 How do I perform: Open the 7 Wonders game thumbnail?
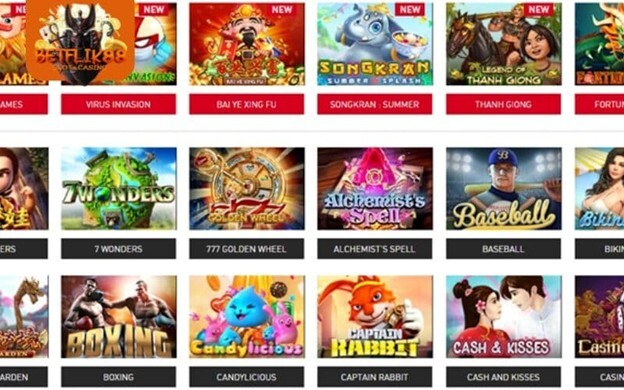point(119,189)
